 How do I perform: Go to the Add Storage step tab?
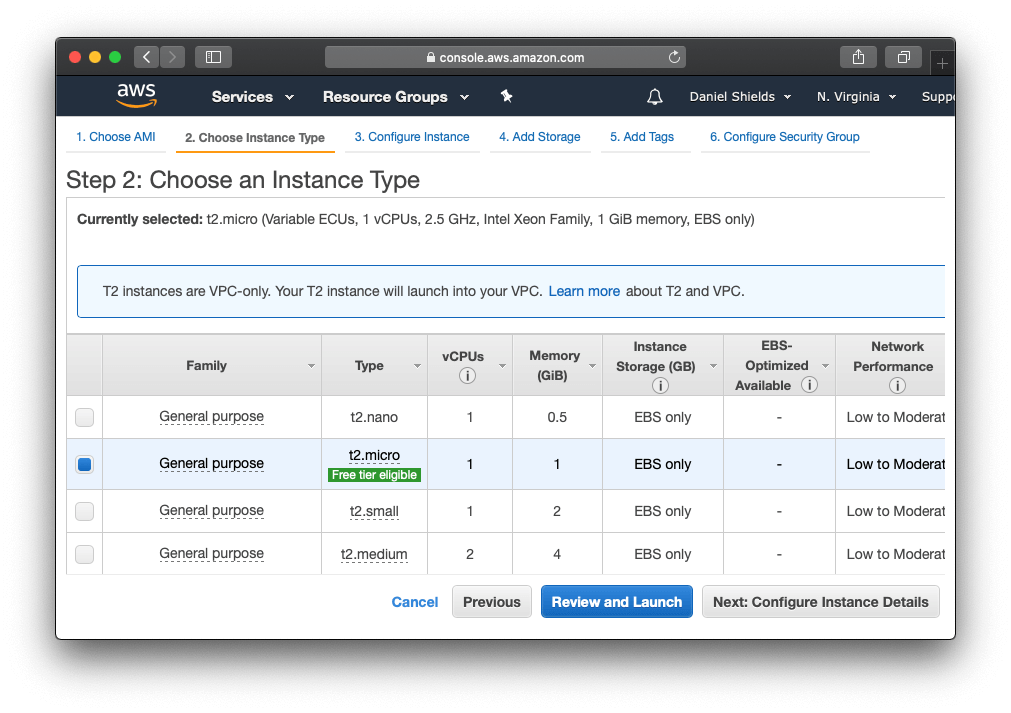point(539,137)
